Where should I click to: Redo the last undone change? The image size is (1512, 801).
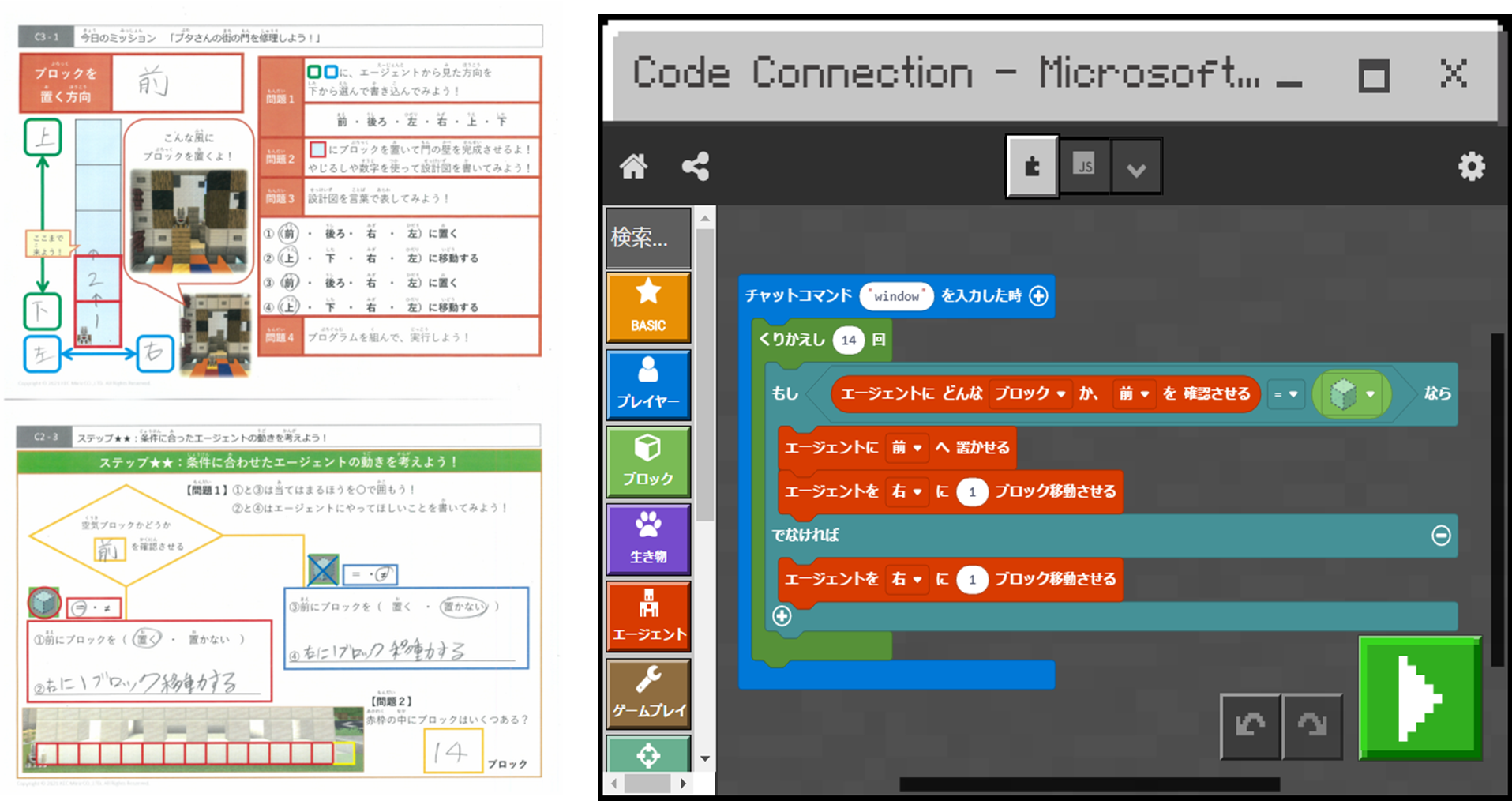(1312, 725)
